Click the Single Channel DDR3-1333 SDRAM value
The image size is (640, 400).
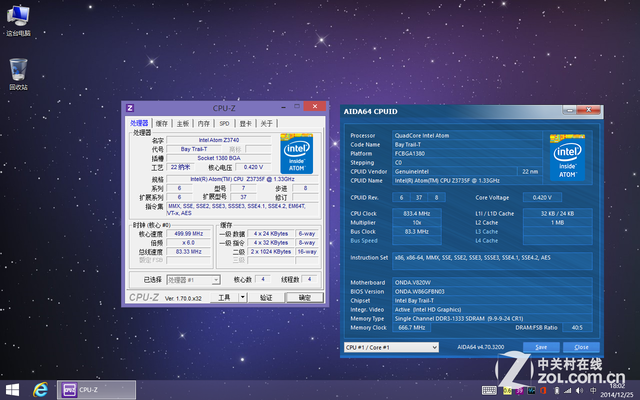492,318
